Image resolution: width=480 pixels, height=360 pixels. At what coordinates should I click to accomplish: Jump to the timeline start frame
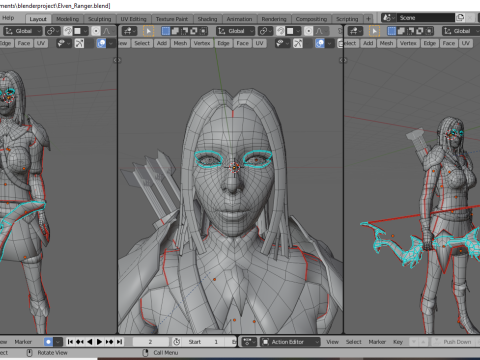click(x=70, y=342)
